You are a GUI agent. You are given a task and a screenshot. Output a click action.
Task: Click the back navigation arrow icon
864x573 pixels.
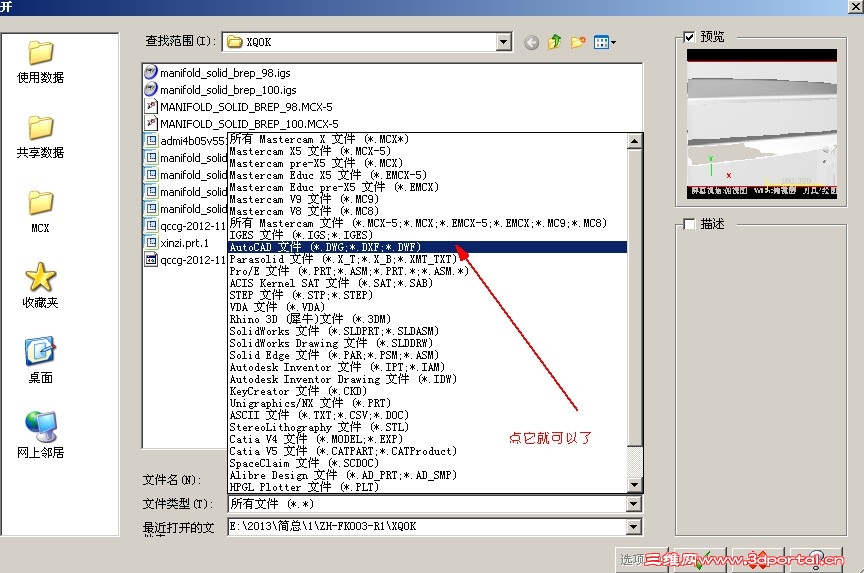[x=531, y=42]
